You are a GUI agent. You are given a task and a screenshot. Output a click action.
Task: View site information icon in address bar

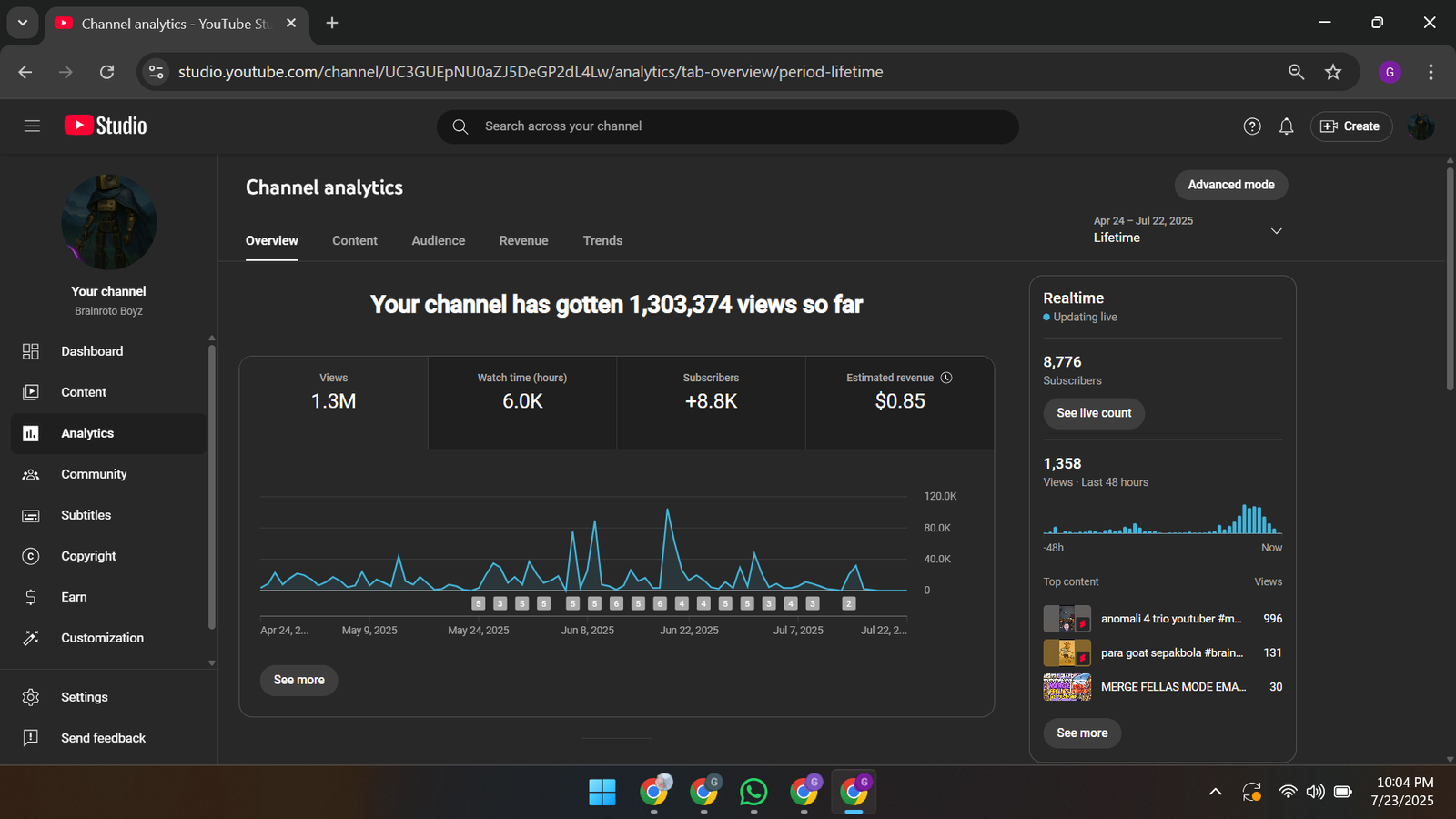[x=157, y=72]
